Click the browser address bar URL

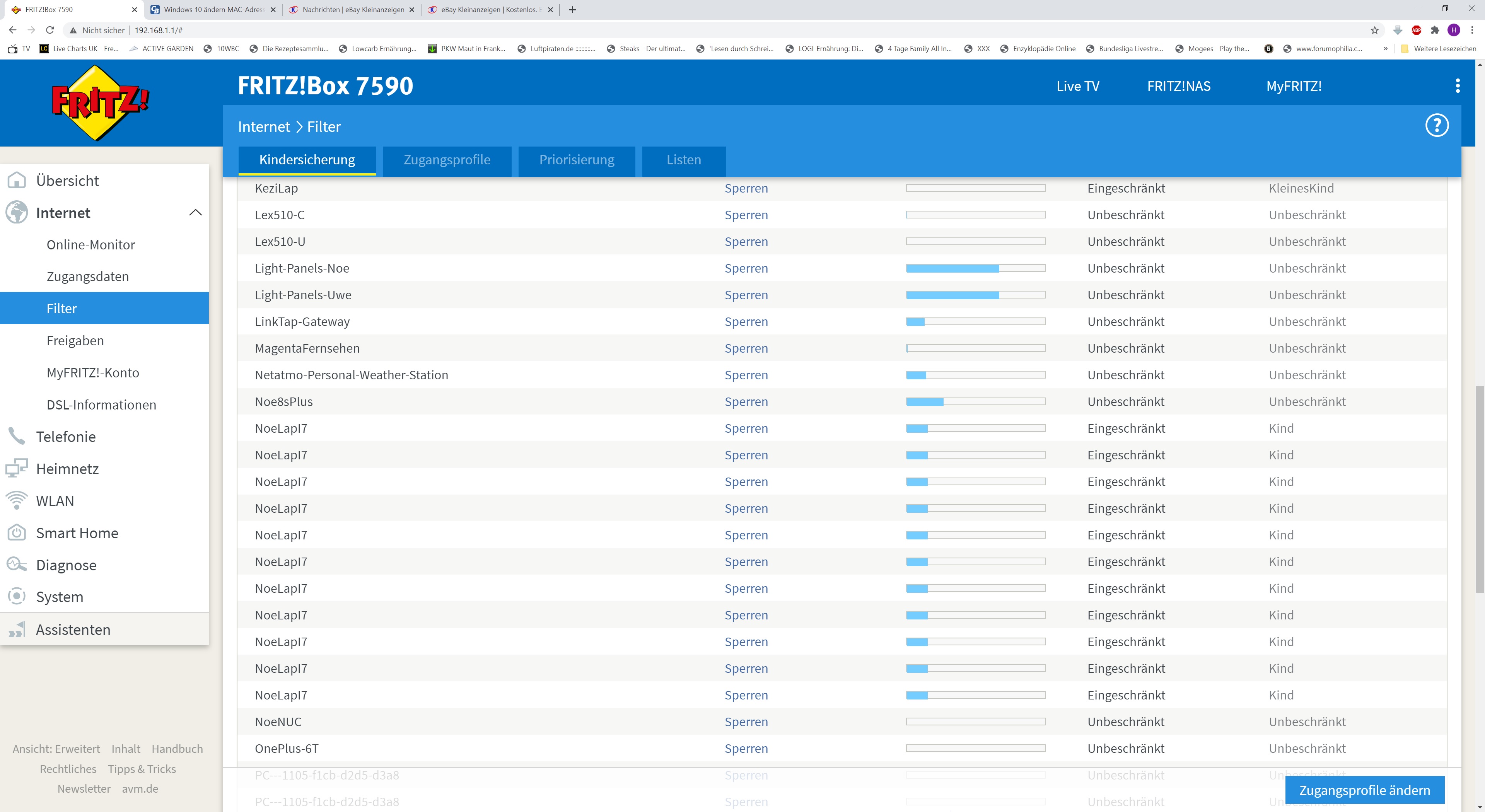coord(159,30)
